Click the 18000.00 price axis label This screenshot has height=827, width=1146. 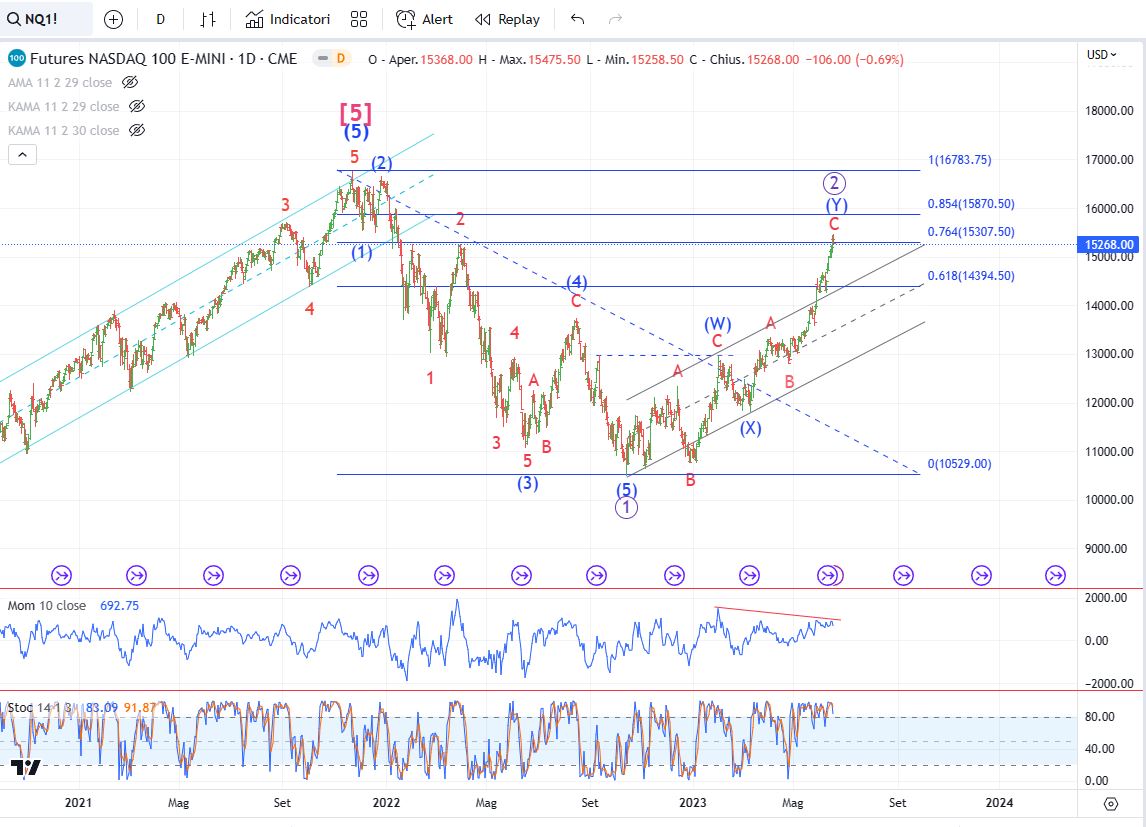[x=1109, y=111]
